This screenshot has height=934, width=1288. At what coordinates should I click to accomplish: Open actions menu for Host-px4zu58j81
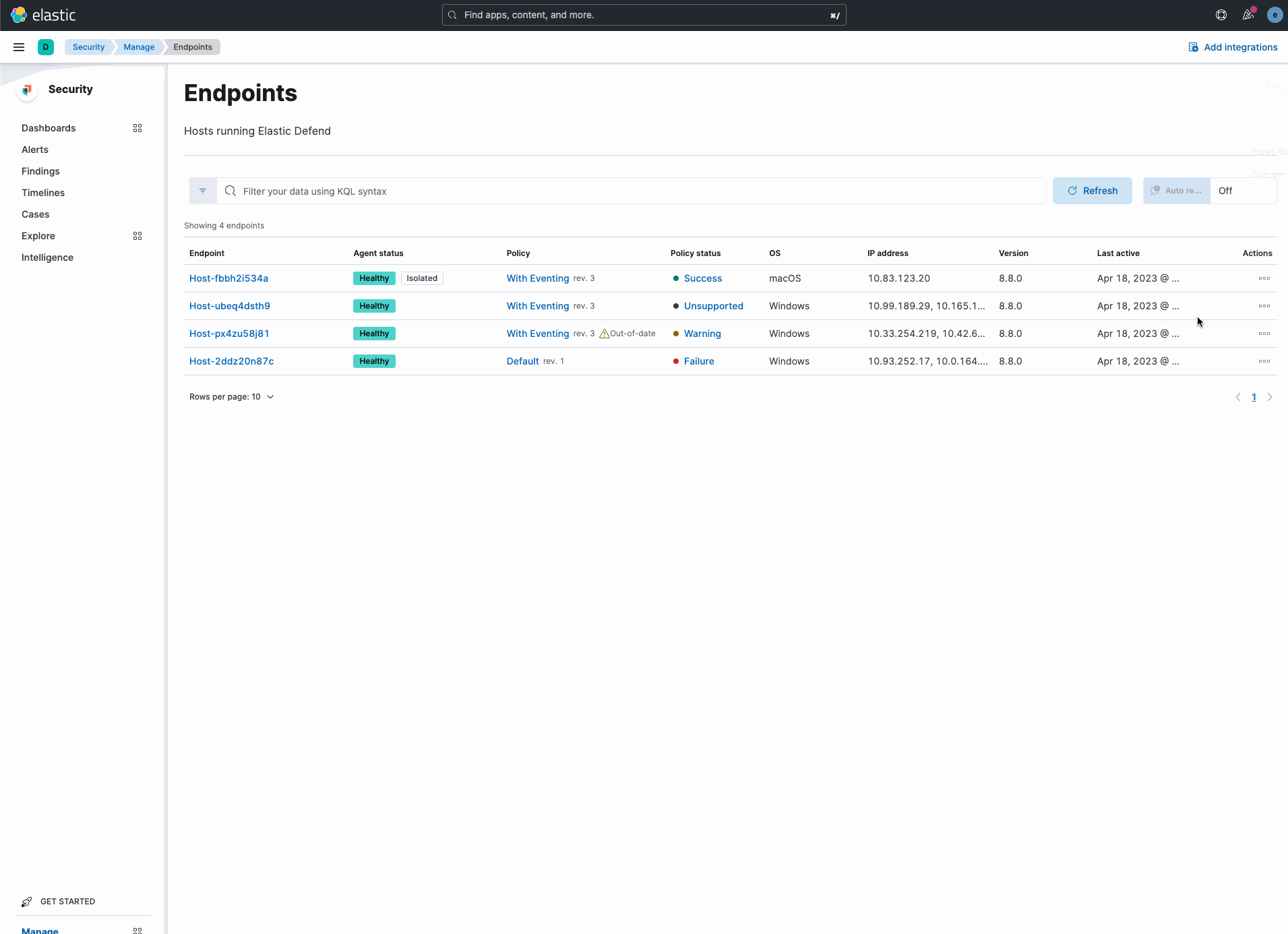(x=1264, y=334)
